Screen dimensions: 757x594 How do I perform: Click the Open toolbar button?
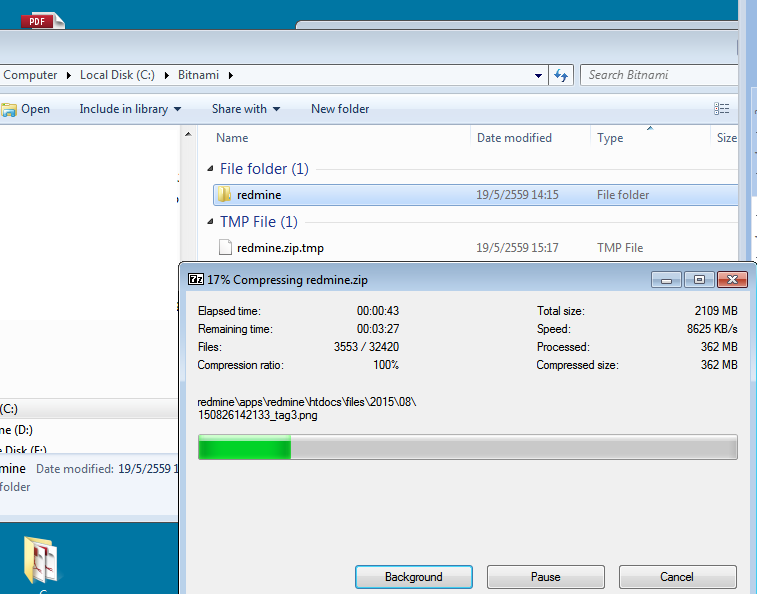tap(26, 109)
